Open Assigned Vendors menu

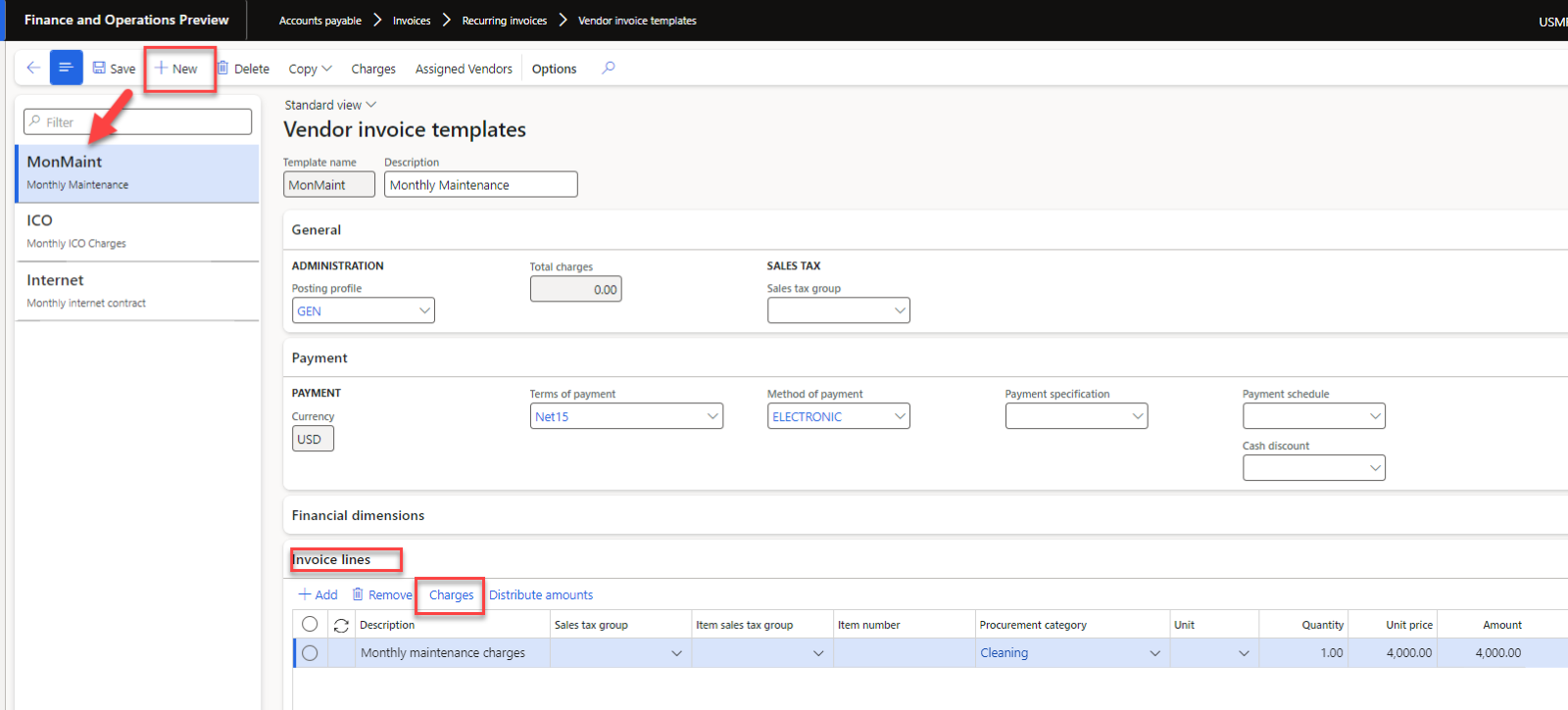tap(464, 69)
